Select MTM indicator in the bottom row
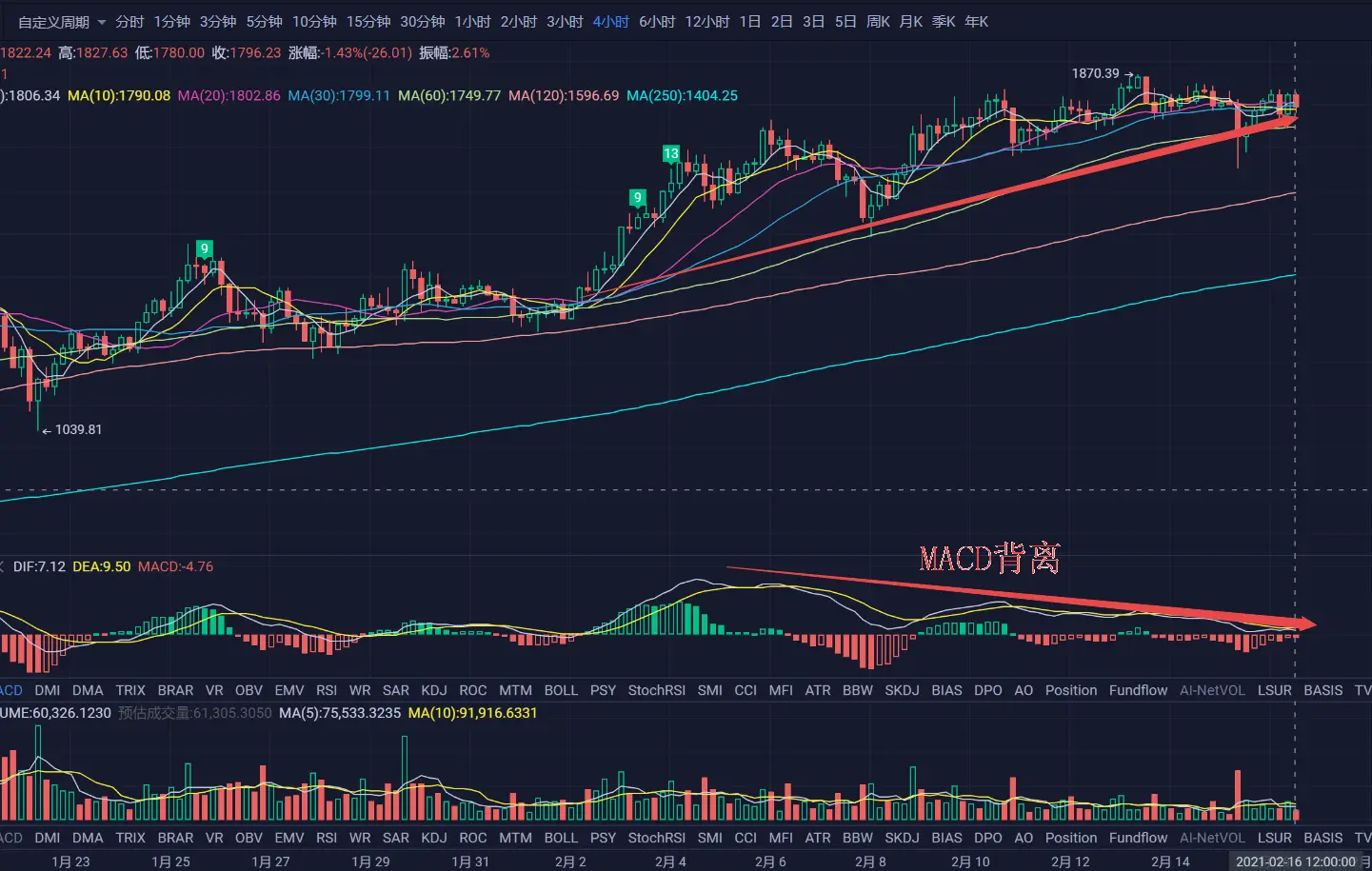Screen dimensions: 1372x871 [516, 839]
